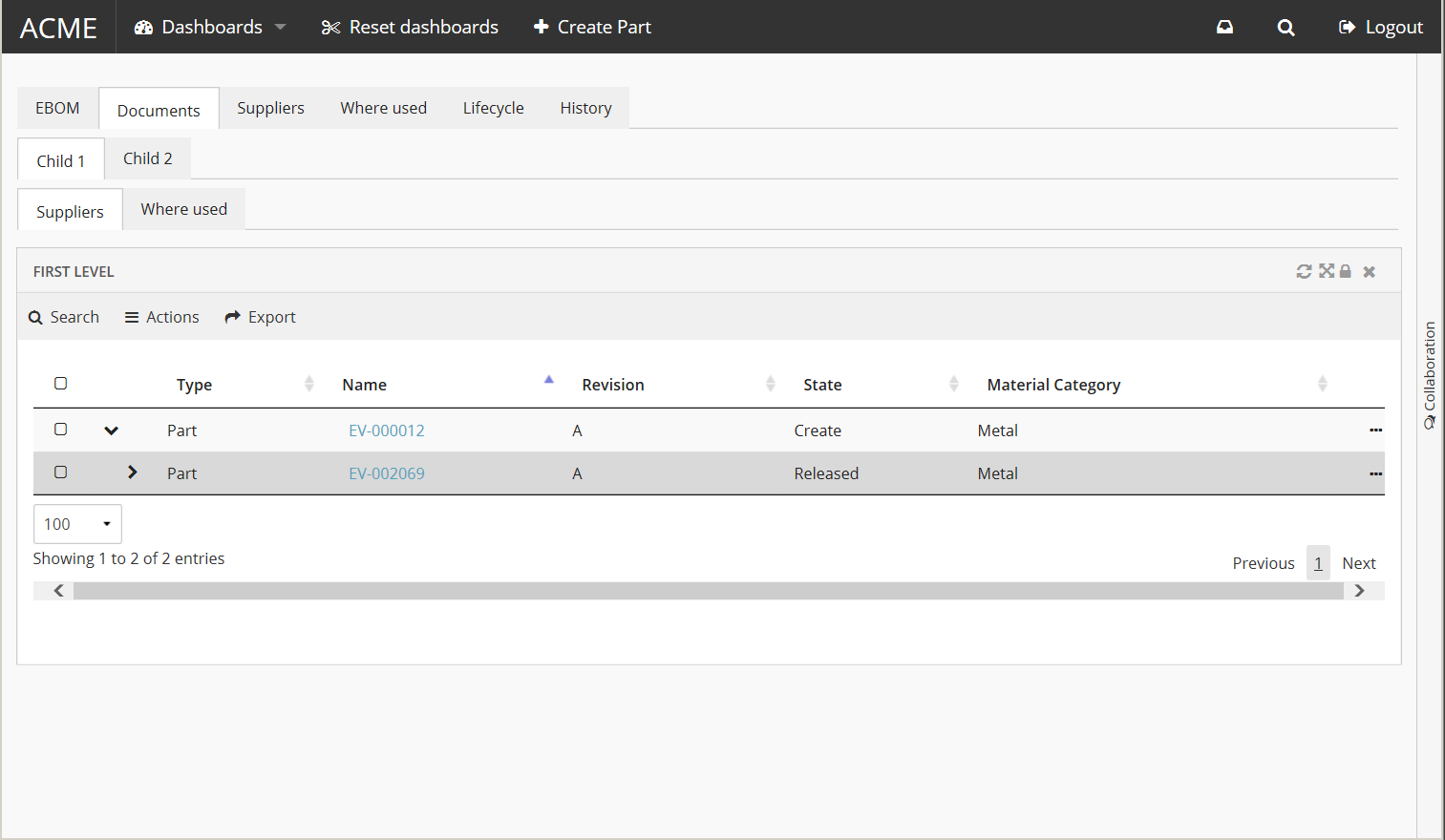Click the lock icon in panel header
This screenshot has height=840, width=1445.
(1345, 272)
